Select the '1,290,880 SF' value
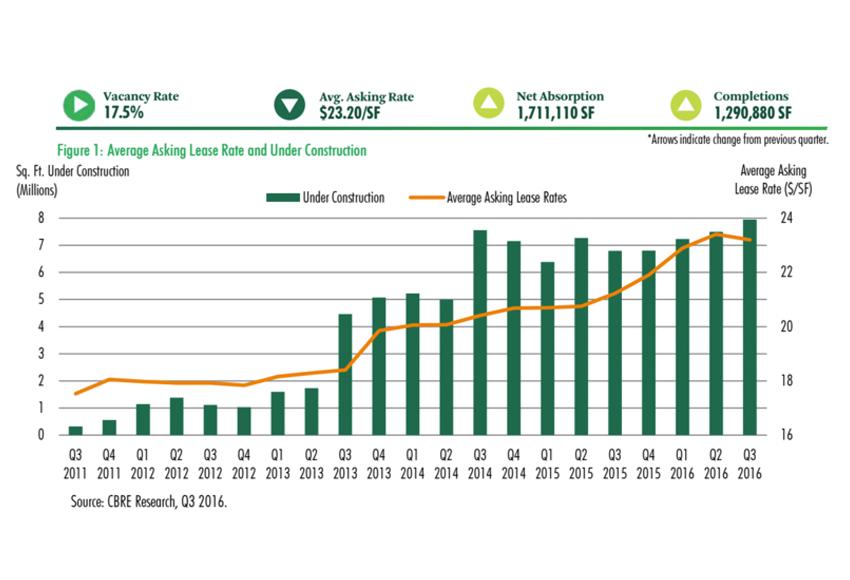This screenshot has width=850, height=580. tap(752, 113)
